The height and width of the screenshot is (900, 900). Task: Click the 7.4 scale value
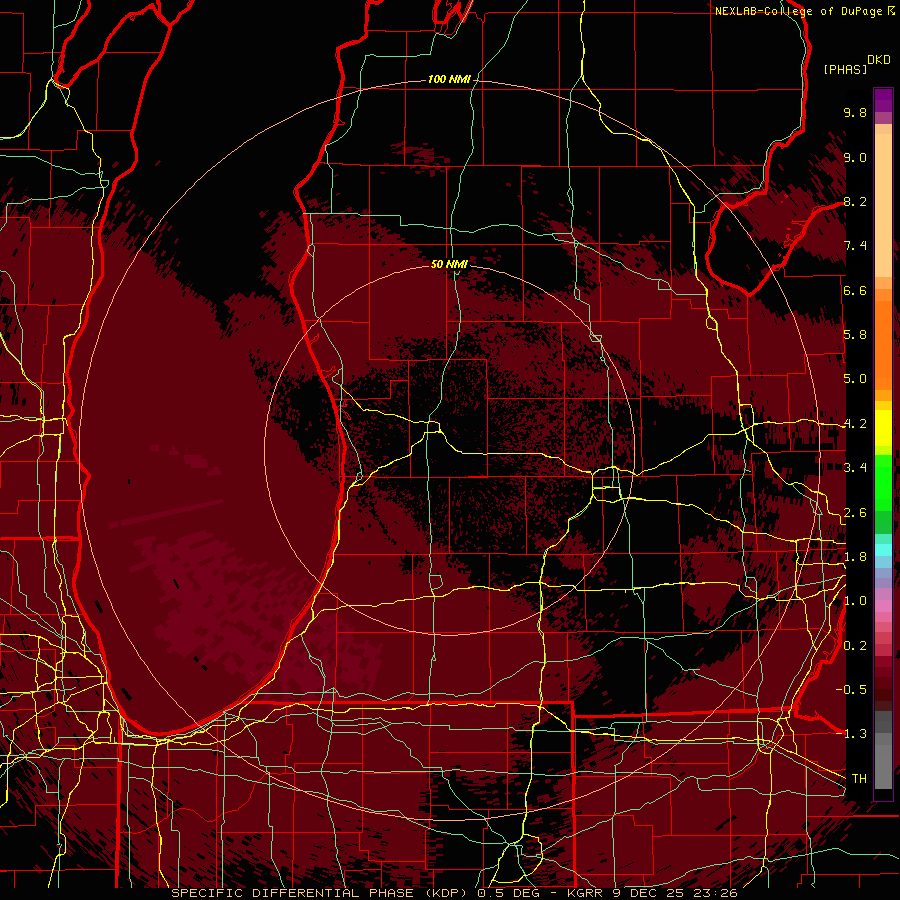pos(855,246)
